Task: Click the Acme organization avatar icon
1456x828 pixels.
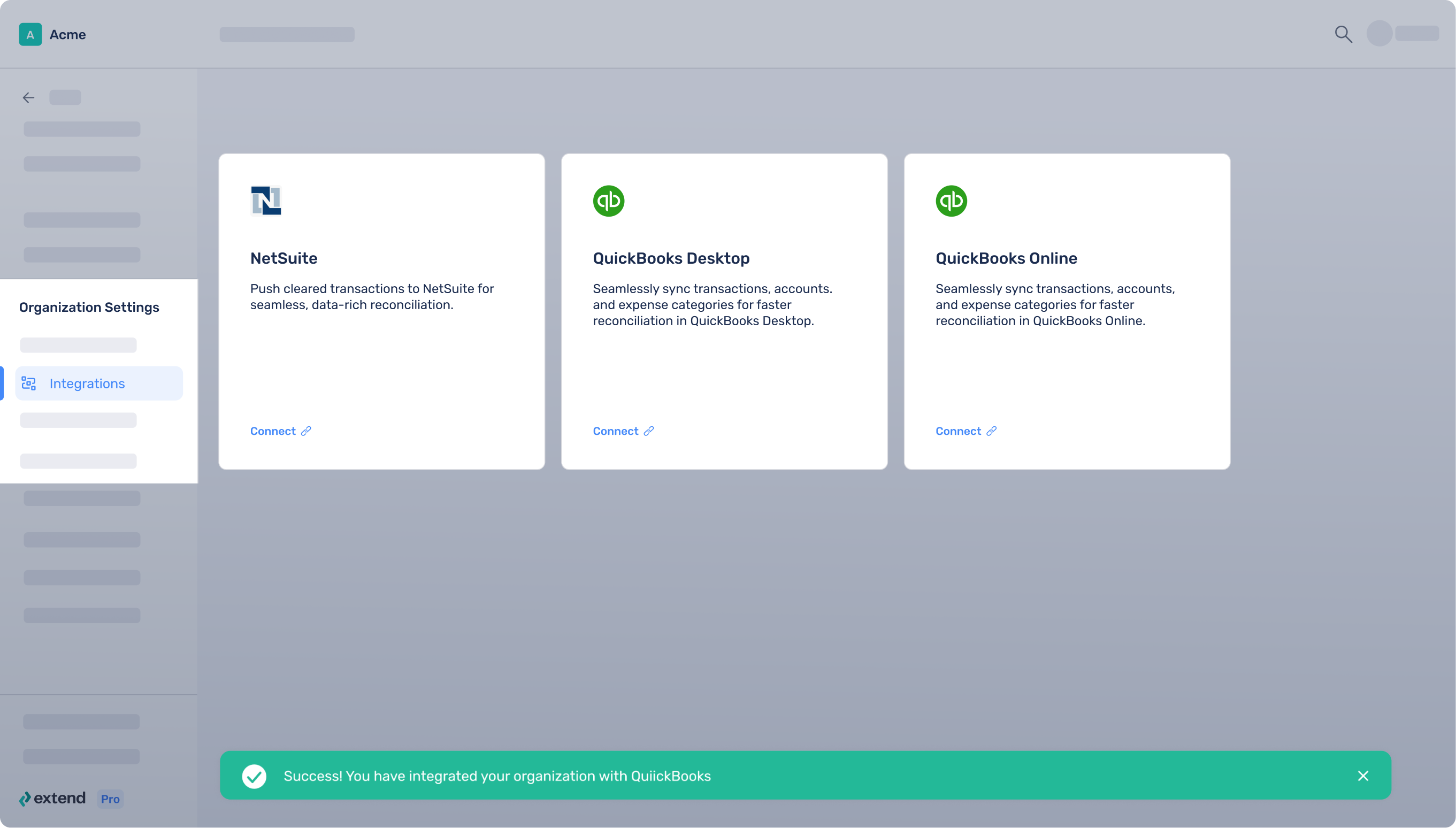Action: 30,34
